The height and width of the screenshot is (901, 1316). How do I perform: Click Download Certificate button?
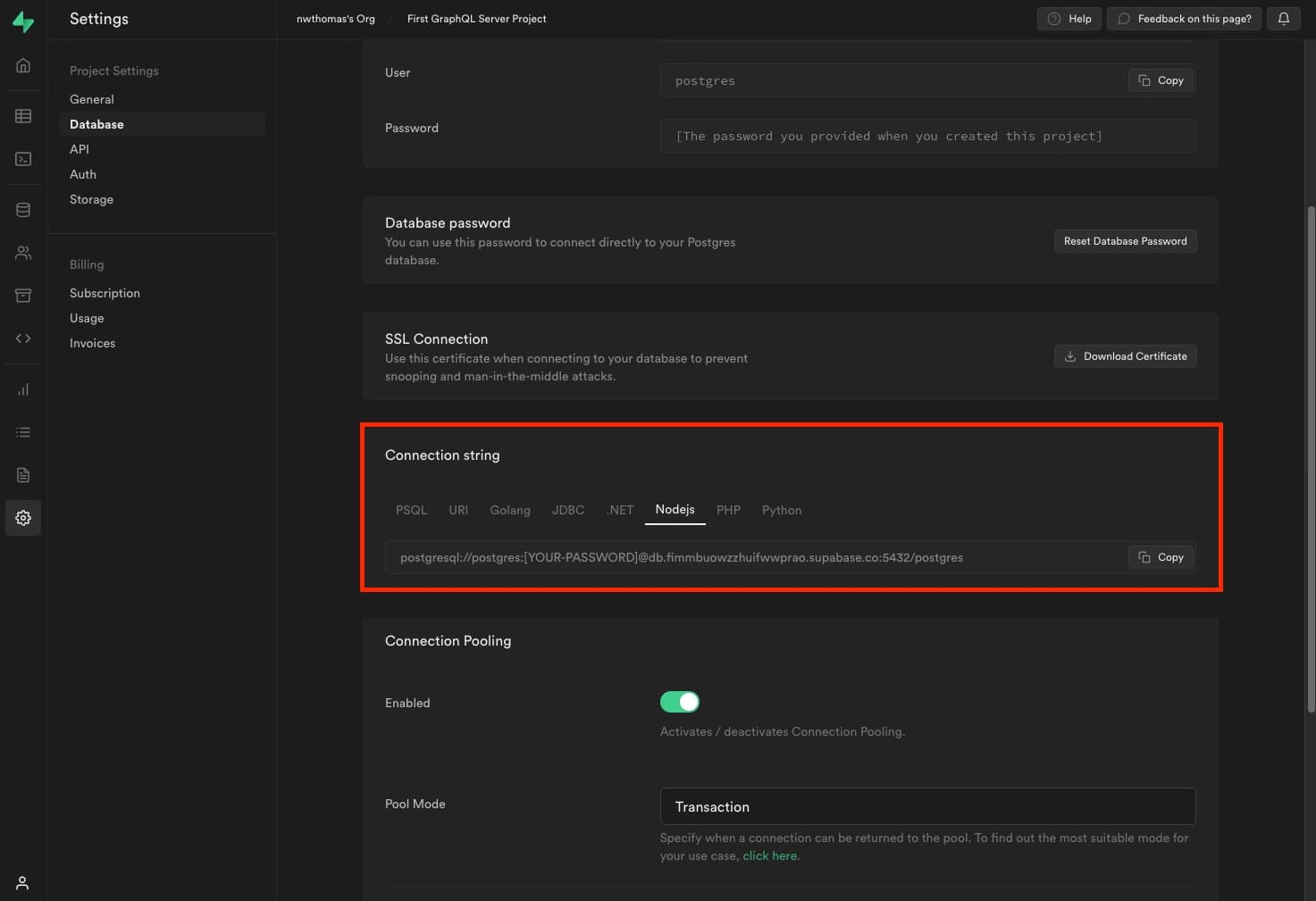(1125, 356)
